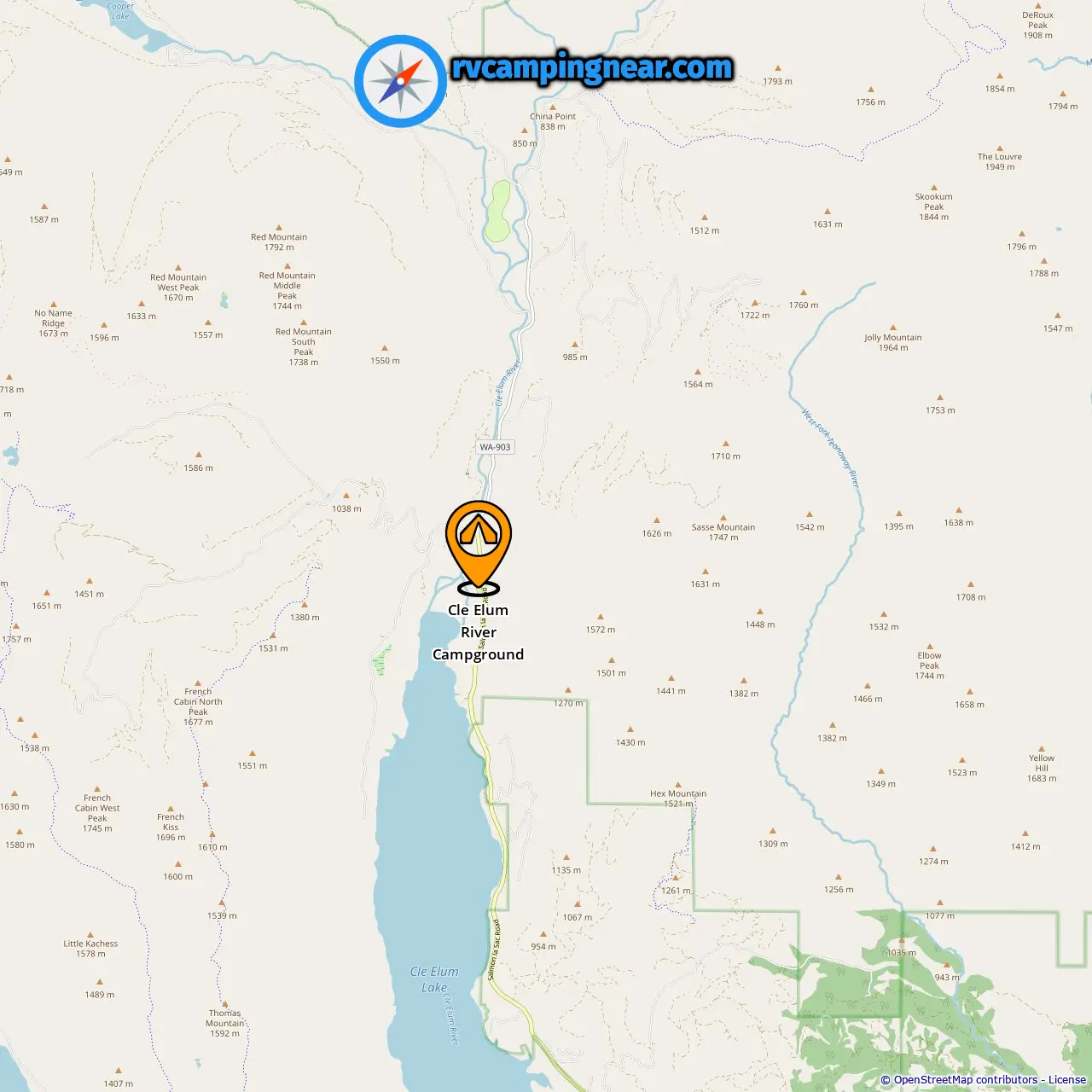Select the Cle Elum River Campground label

coord(478,632)
